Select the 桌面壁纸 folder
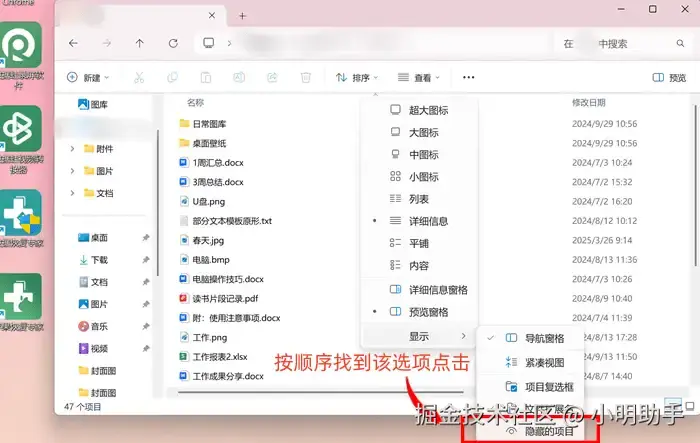The height and width of the screenshot is (443, 700). [203, 143]
